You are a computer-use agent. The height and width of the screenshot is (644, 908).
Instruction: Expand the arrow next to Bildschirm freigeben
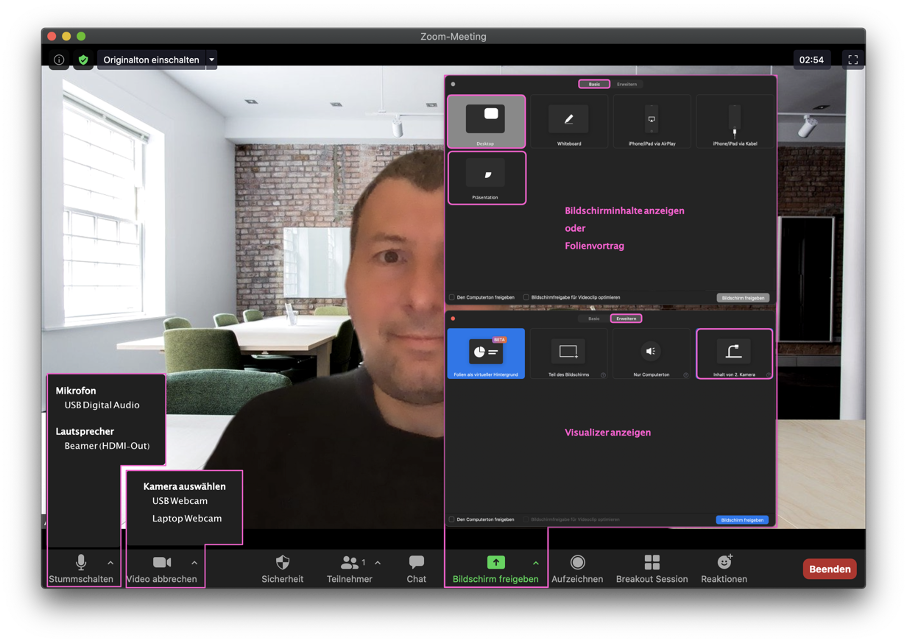tap(536, 562)
